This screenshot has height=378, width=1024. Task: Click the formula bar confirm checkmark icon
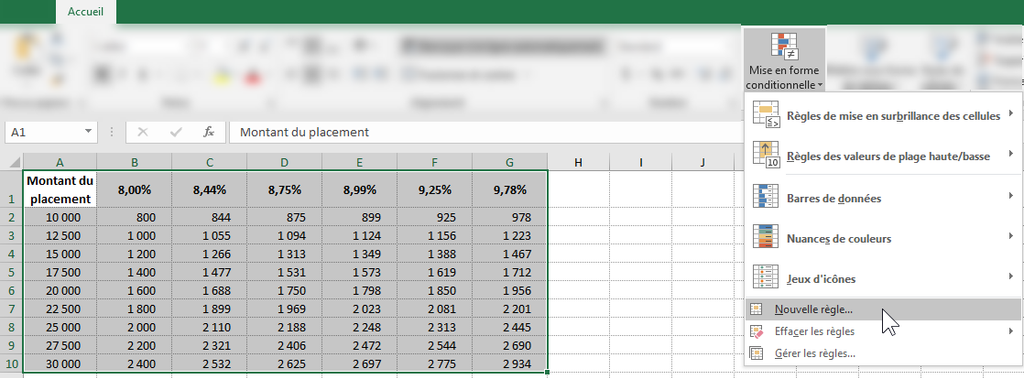(x=175, y=132)
